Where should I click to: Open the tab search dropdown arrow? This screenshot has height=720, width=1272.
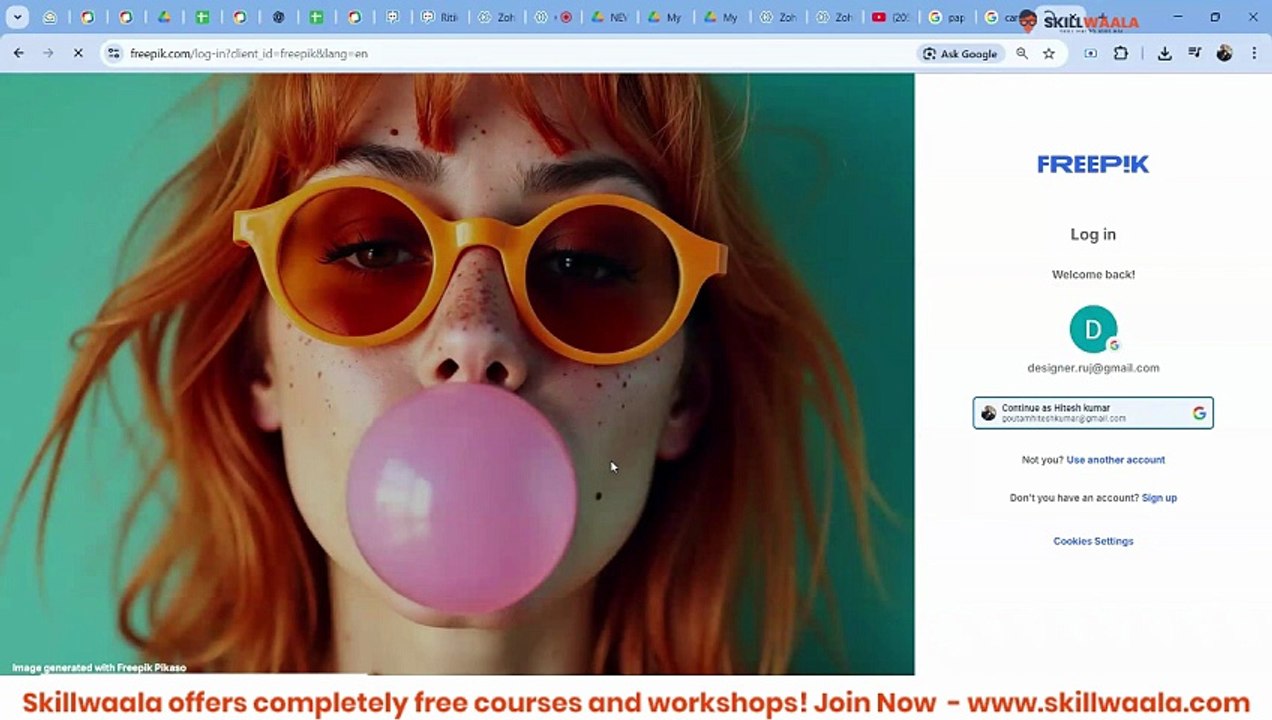point(18,17)
